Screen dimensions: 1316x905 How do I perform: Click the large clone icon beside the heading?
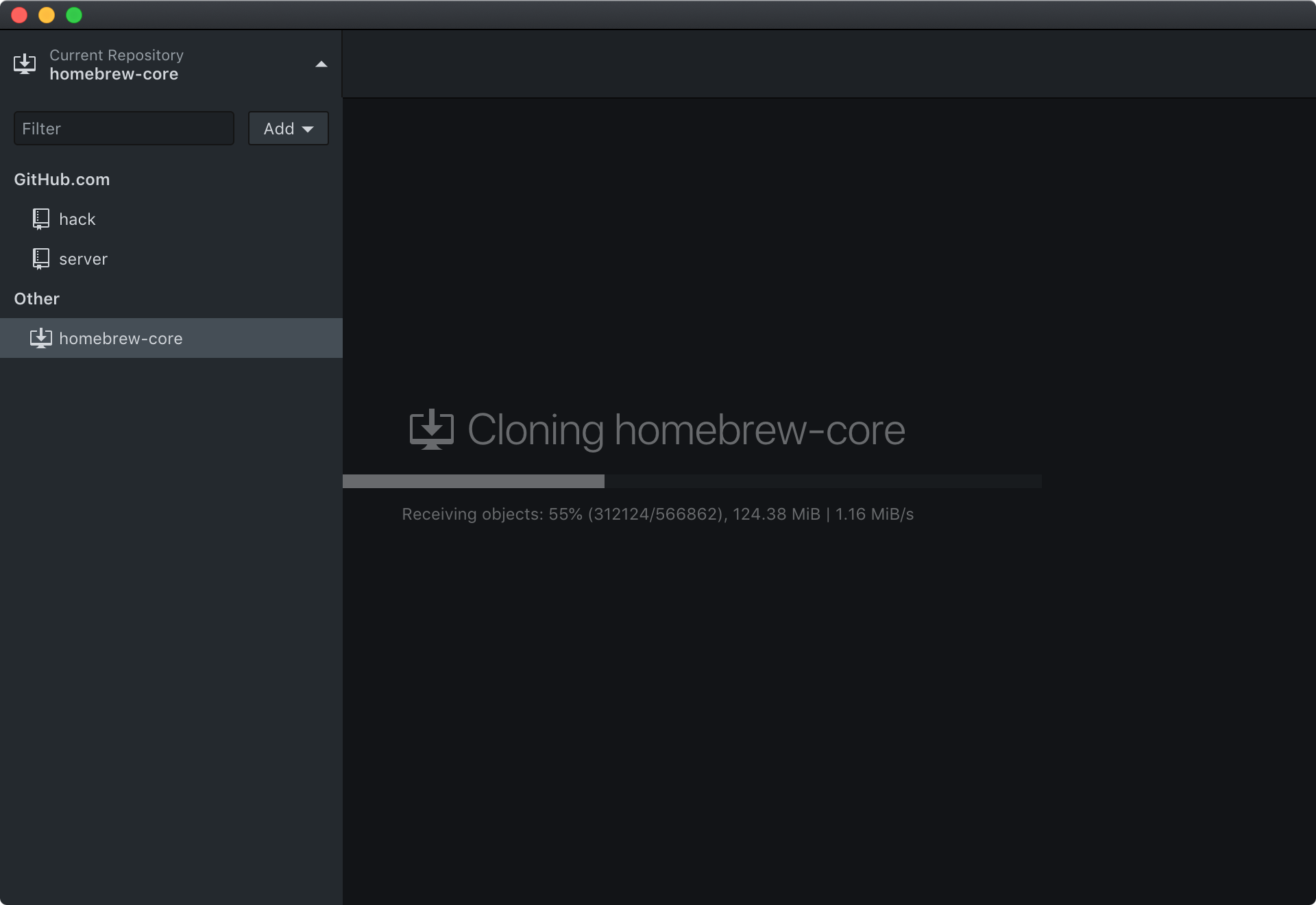[x=431, y=430]
